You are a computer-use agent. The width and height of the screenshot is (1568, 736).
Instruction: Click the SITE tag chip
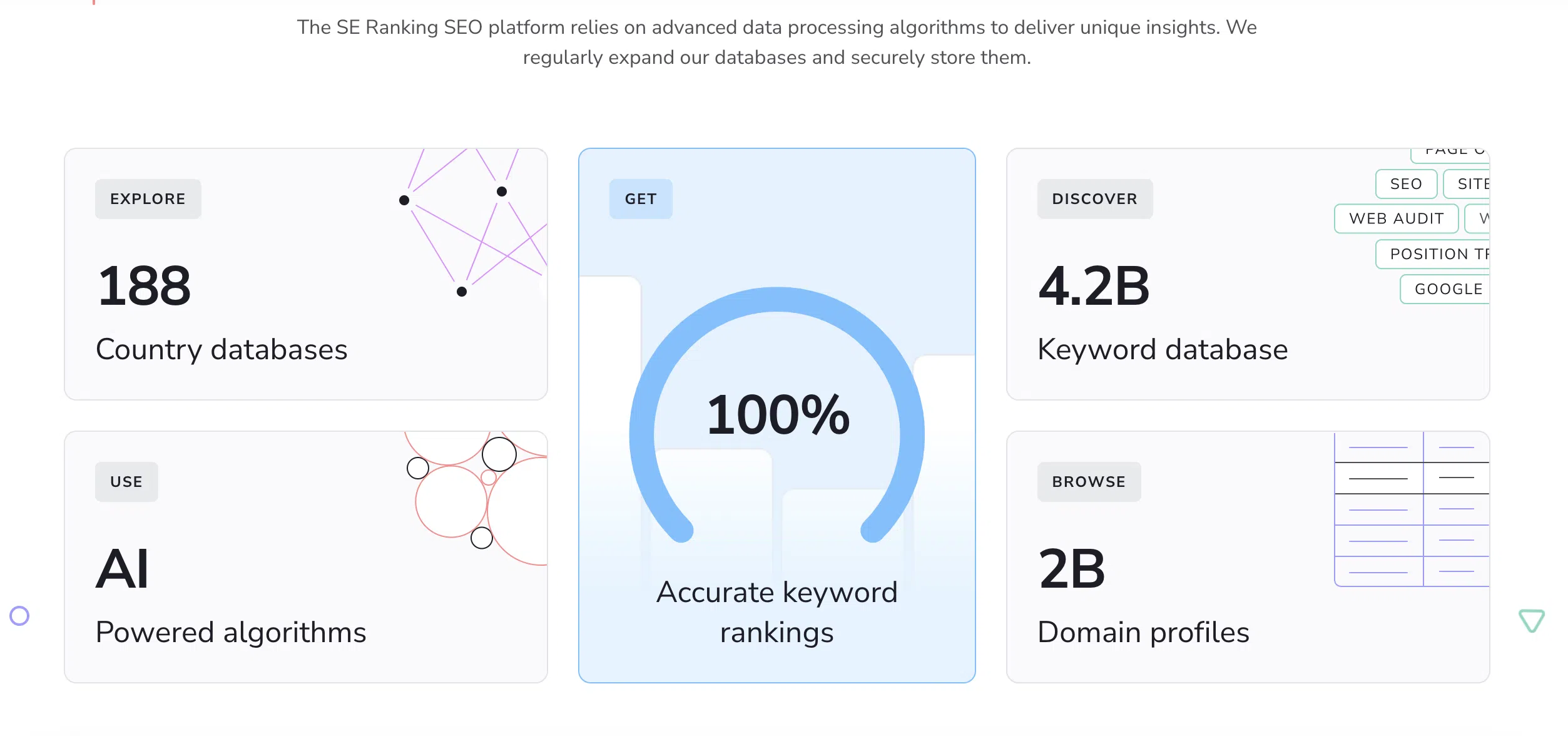point(1469,184)
